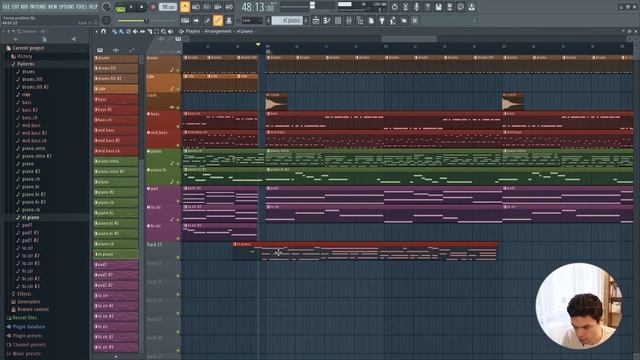Open the plugin picker plug icon

point(382,20)
